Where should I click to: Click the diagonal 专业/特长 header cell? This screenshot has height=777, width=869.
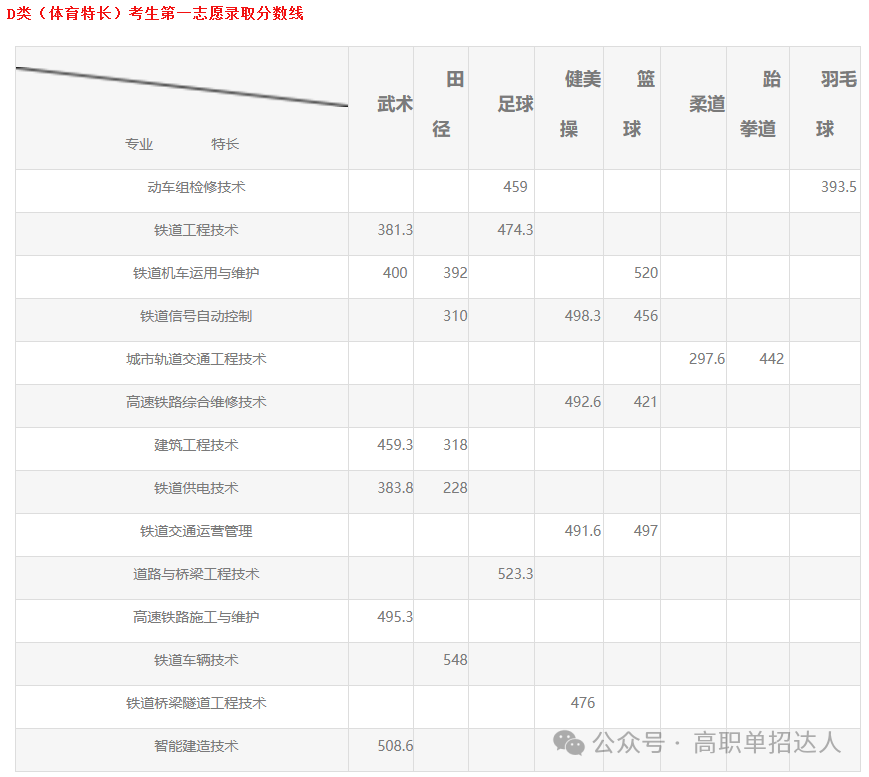pyautogui.click(x=180, y=105)
